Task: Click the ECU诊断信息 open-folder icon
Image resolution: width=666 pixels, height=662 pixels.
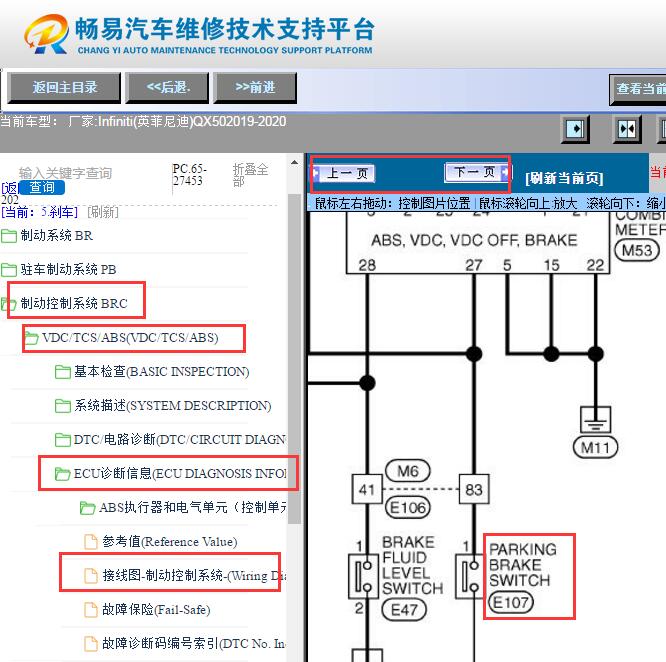Action: (63, 474)
